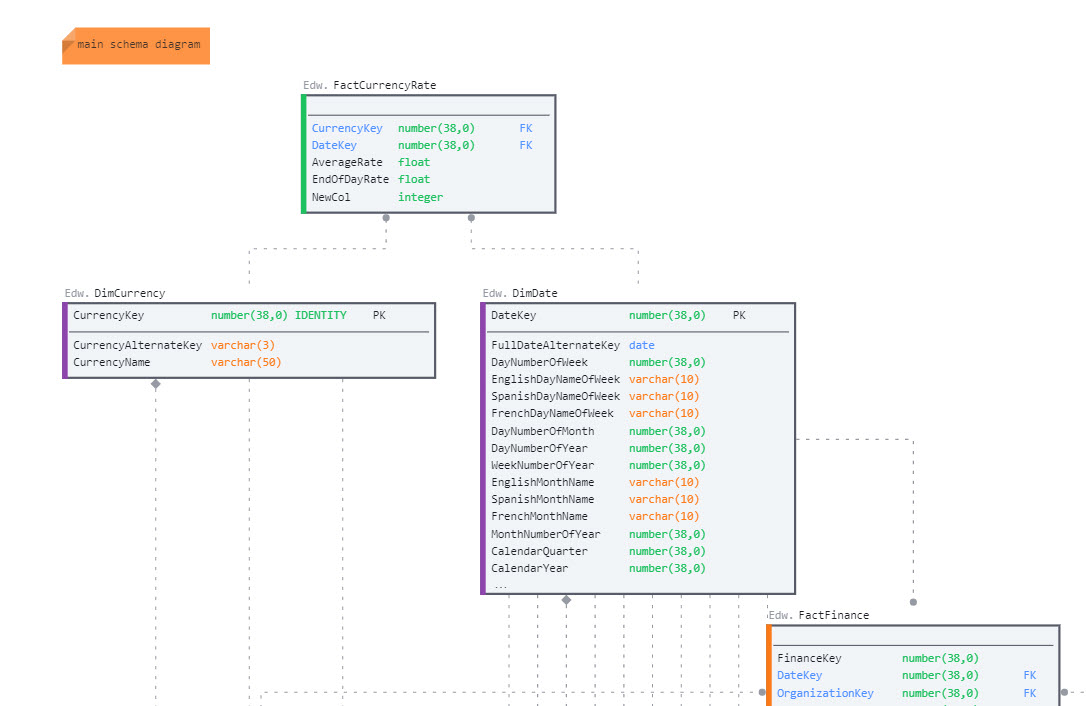Click the green color bar on FactCurrencyRate

(304, 154)
